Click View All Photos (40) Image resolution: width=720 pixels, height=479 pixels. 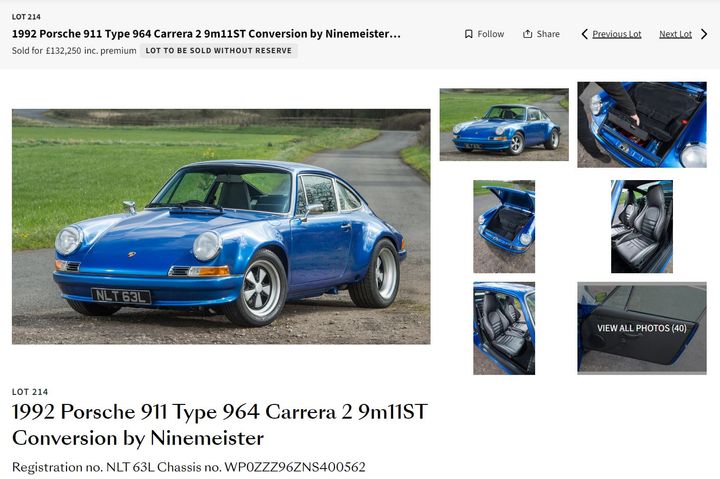click(641, 328)
